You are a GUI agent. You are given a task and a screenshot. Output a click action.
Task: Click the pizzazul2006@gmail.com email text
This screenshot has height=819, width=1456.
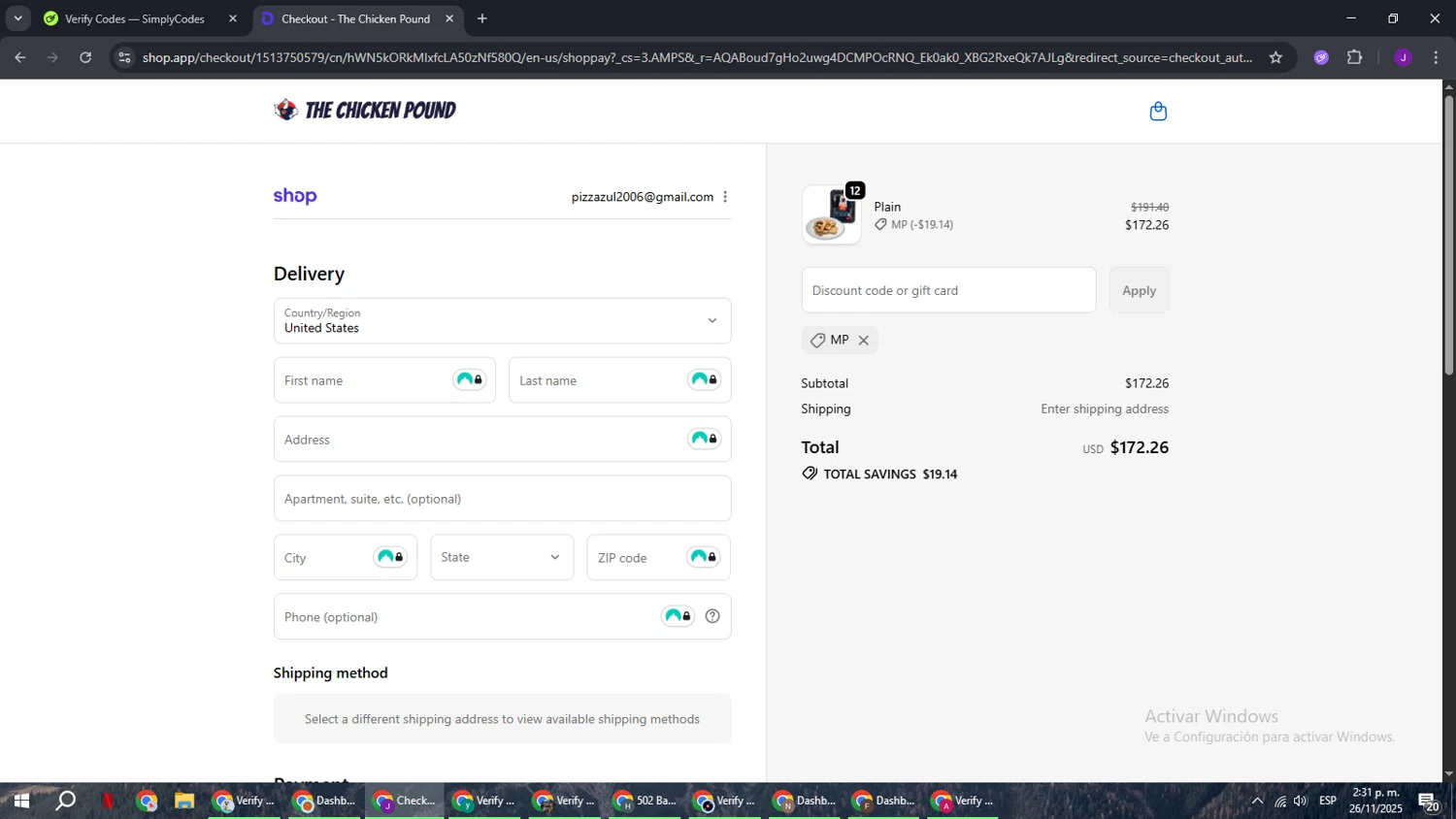(643, 197)
